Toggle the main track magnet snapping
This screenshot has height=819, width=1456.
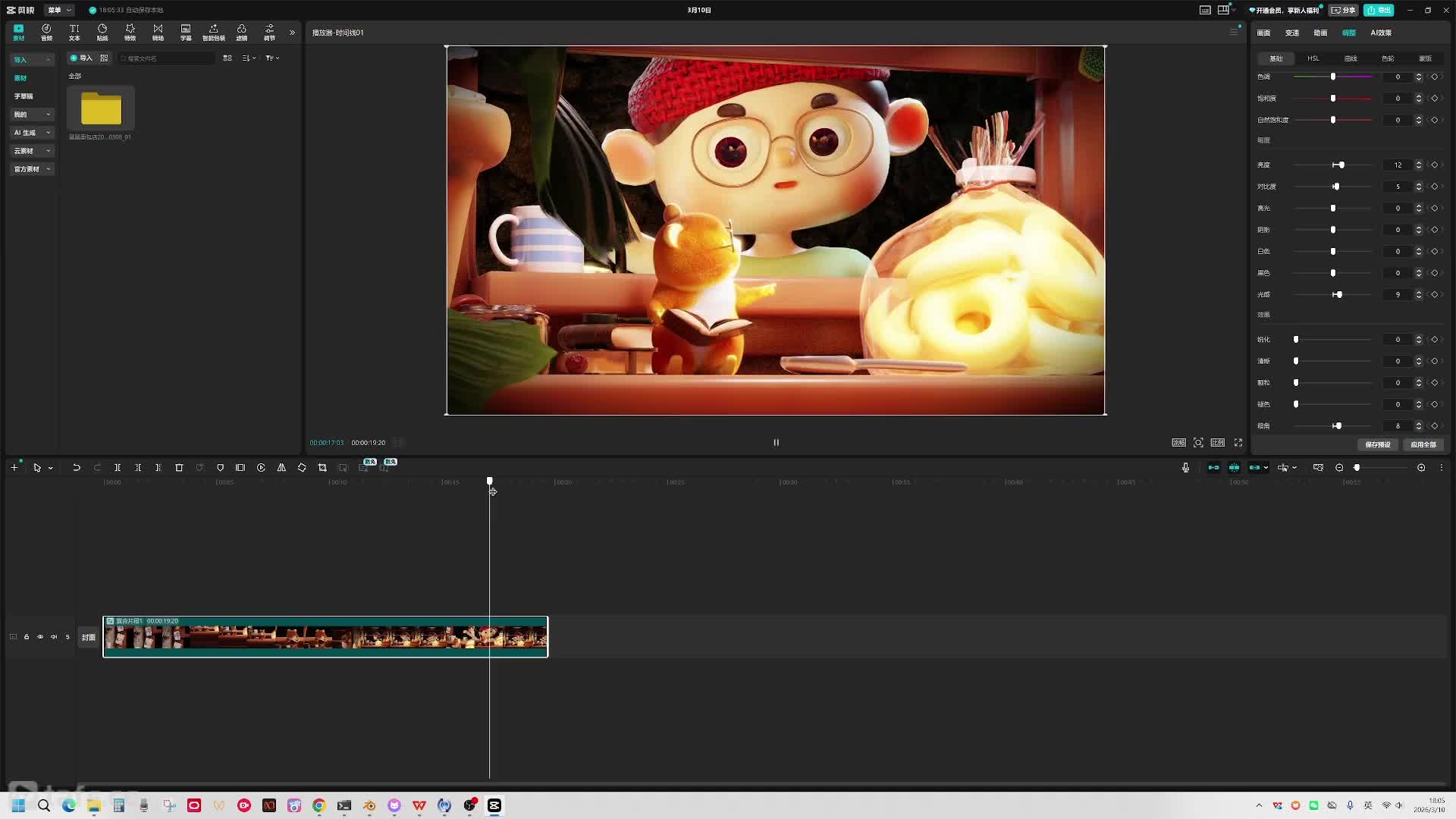(1213, 468)
